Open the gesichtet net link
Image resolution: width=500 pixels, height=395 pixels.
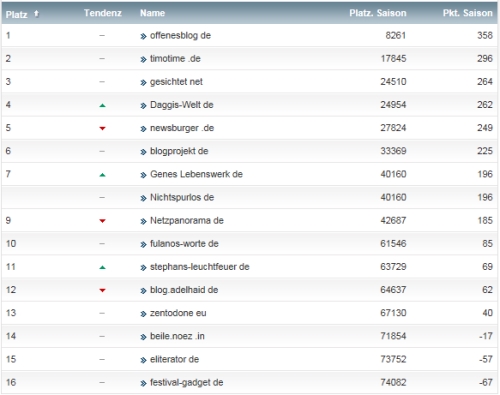(x=176, y=82)
